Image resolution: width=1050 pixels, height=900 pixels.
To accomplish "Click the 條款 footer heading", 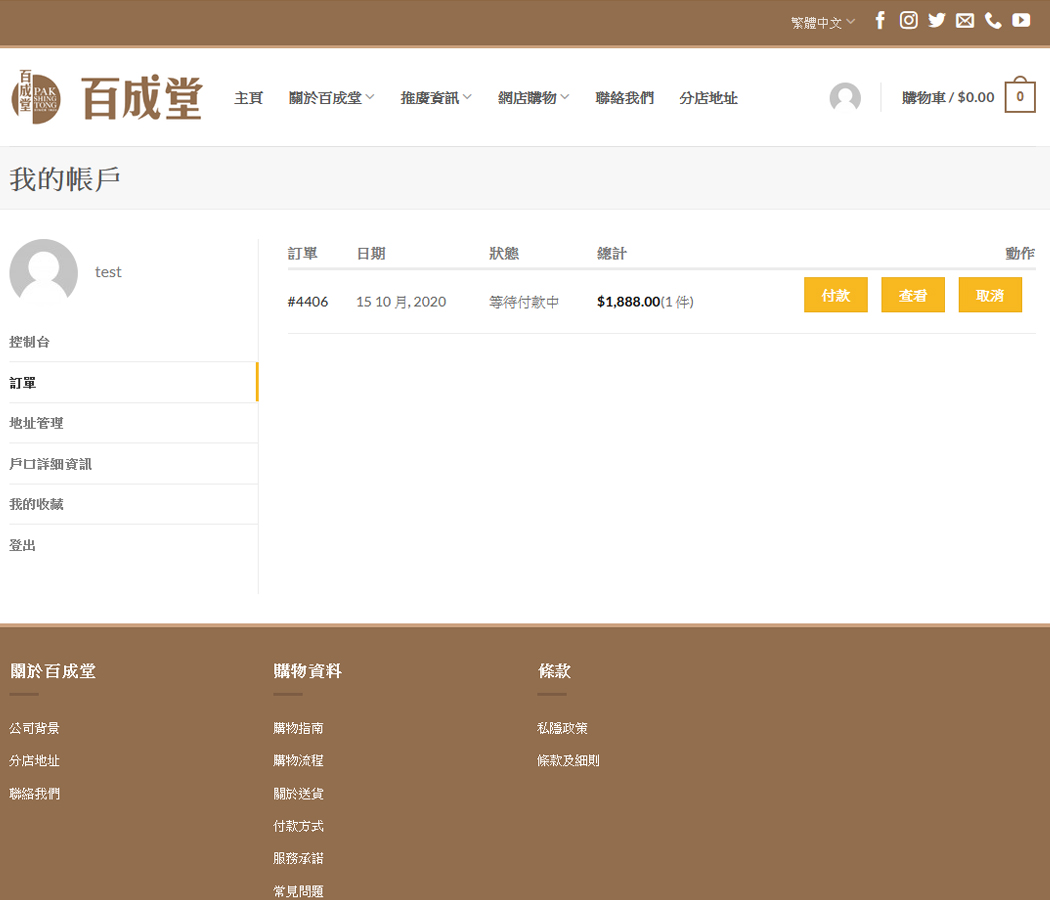I will 554,671.
